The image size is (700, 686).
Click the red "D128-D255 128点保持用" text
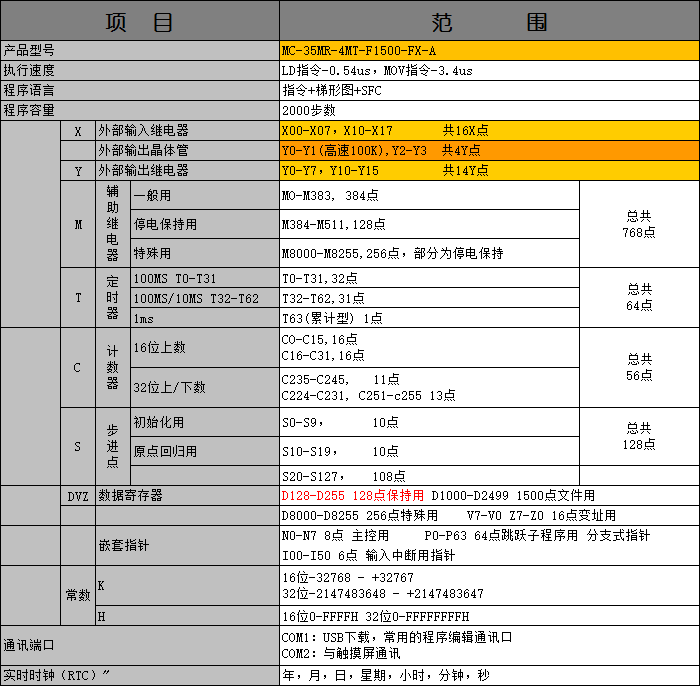coord(354,495)
